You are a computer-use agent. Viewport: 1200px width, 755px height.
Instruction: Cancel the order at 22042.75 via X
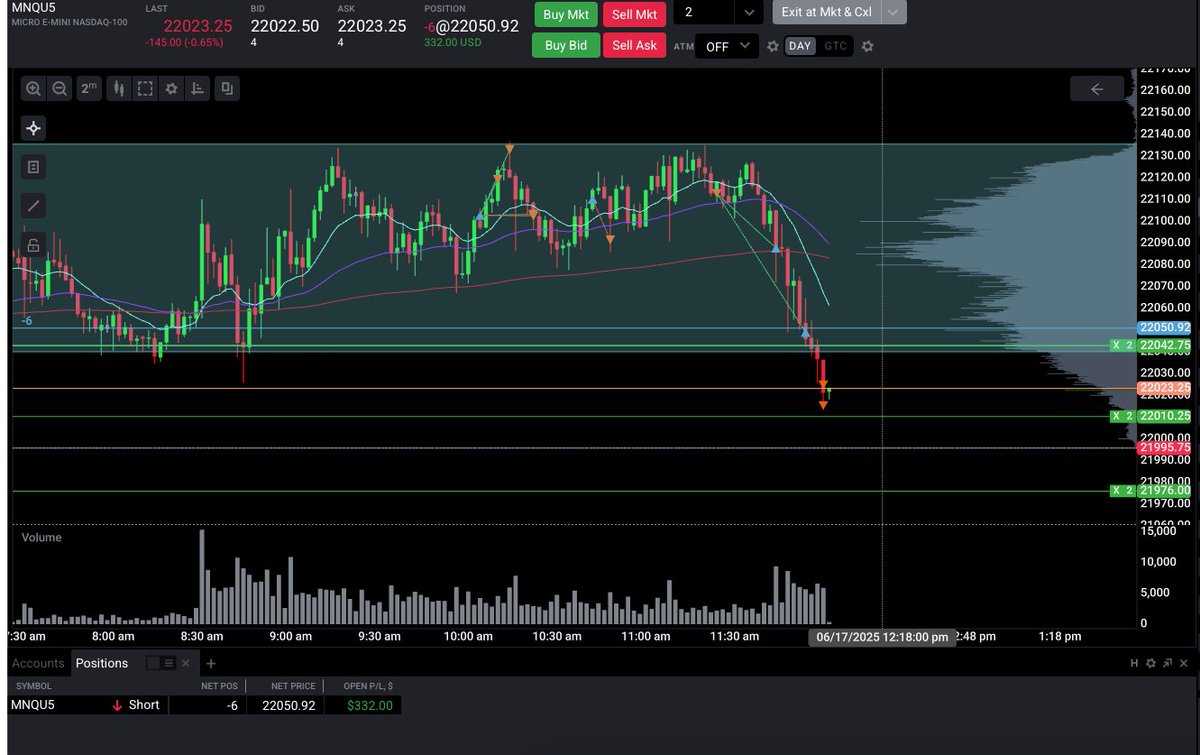point(1118,345)
